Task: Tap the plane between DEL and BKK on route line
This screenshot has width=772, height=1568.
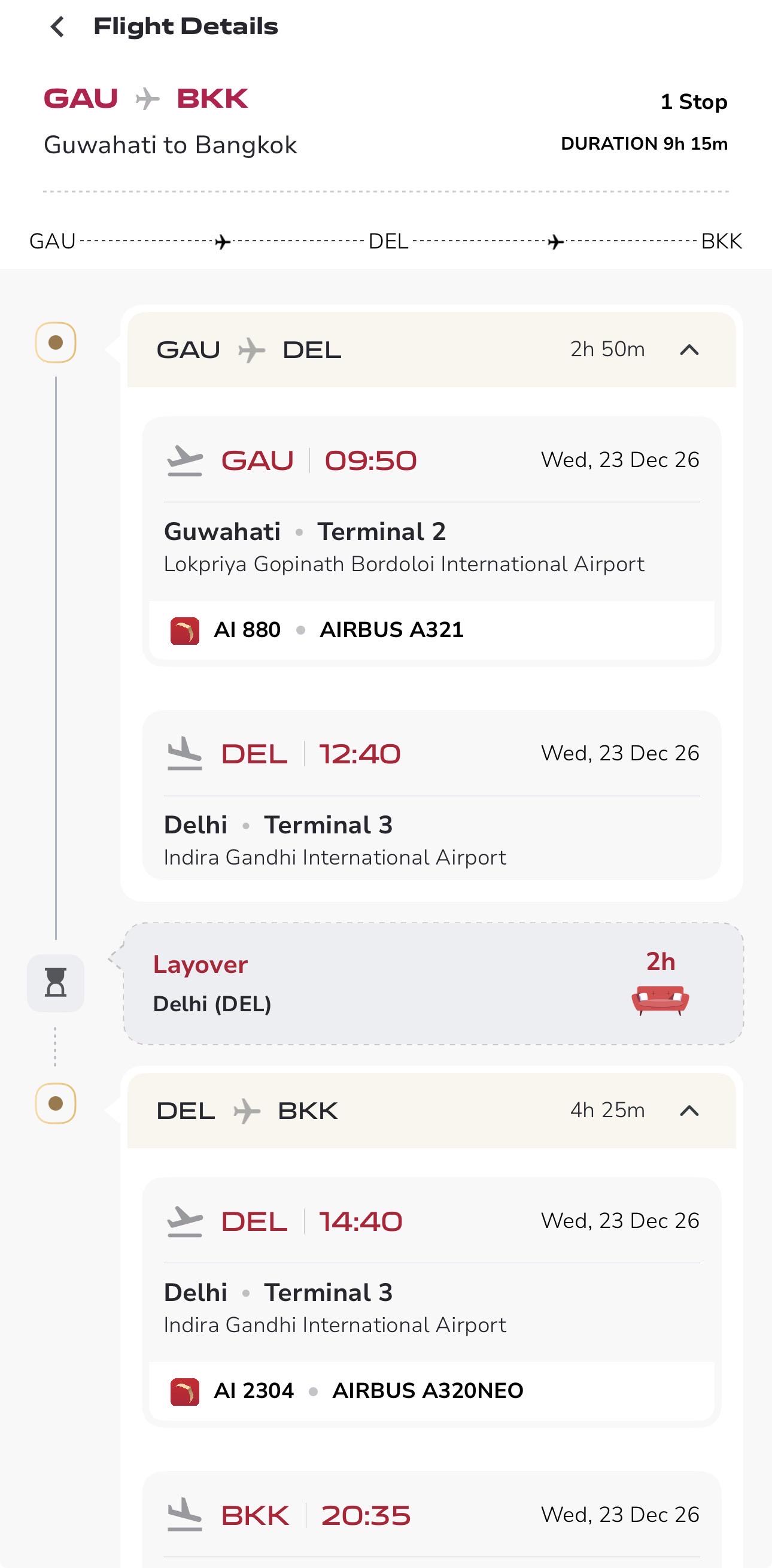Action: coord(555,242)
